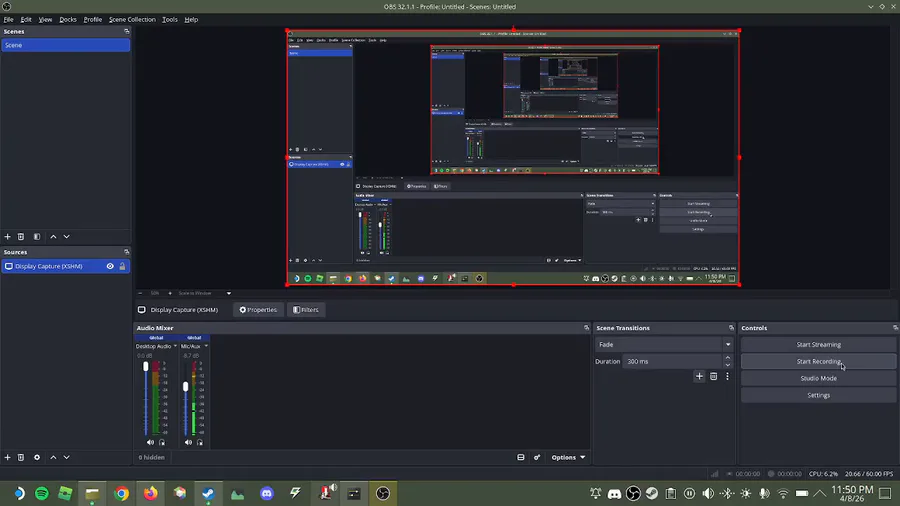Delete the configurable scene transition

tap(713, 376)
